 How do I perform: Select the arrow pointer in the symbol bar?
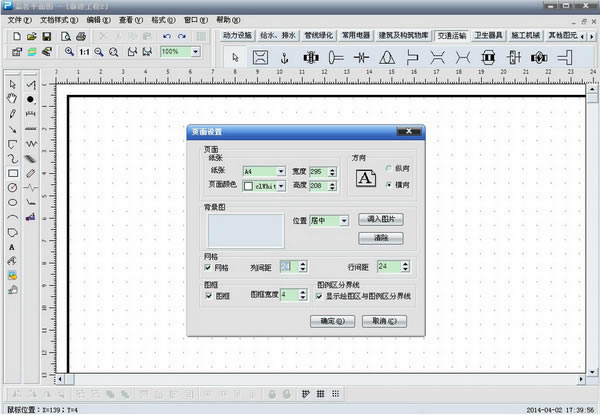tap(236, 58)
